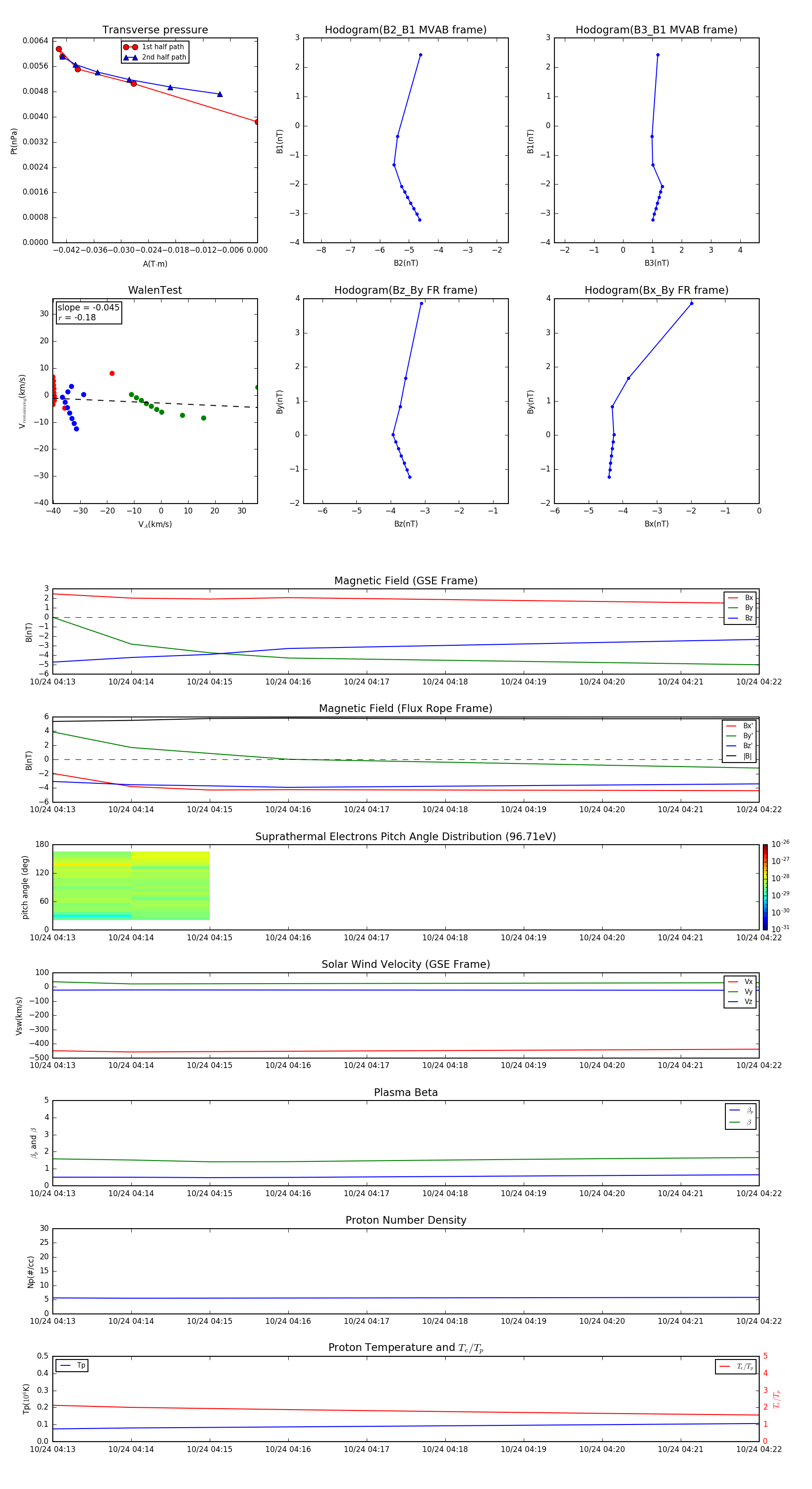Click the 'WalenTest' plot title
Screen dimensions: 812x1489
155,290
